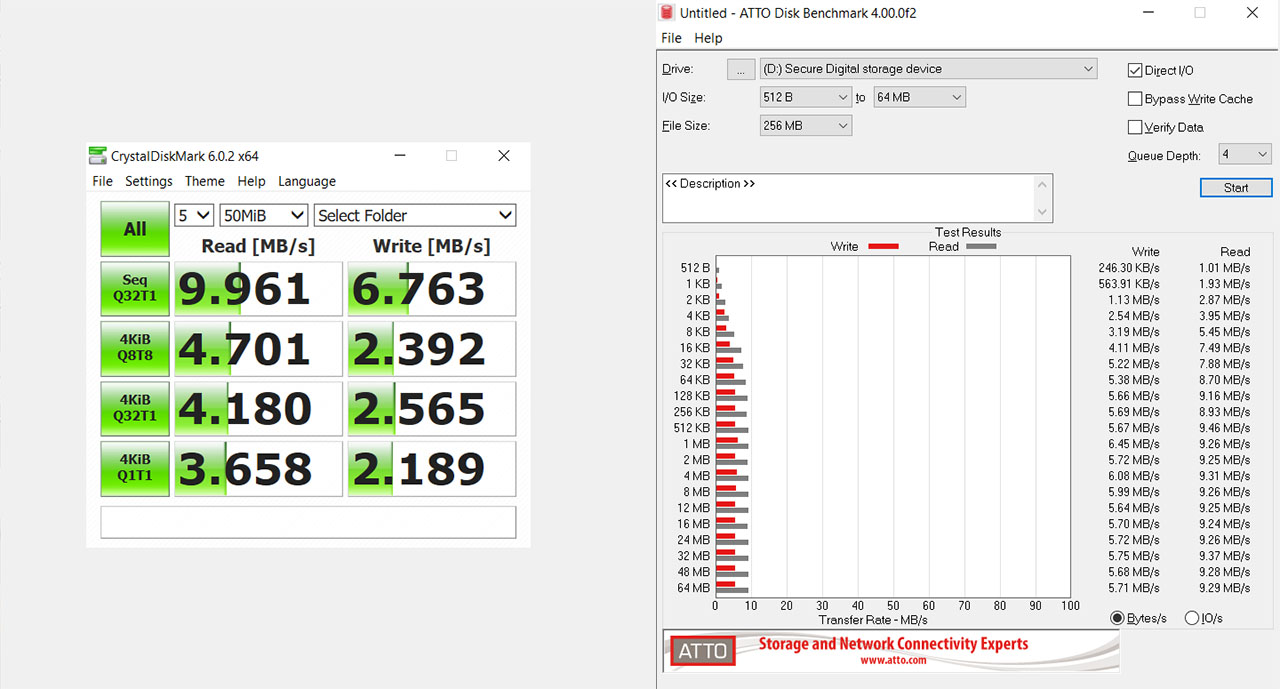Click the 4KiB Q8T8 read result 4.701
This screenshot has width=1280, height=689.
tap(258, 348)
